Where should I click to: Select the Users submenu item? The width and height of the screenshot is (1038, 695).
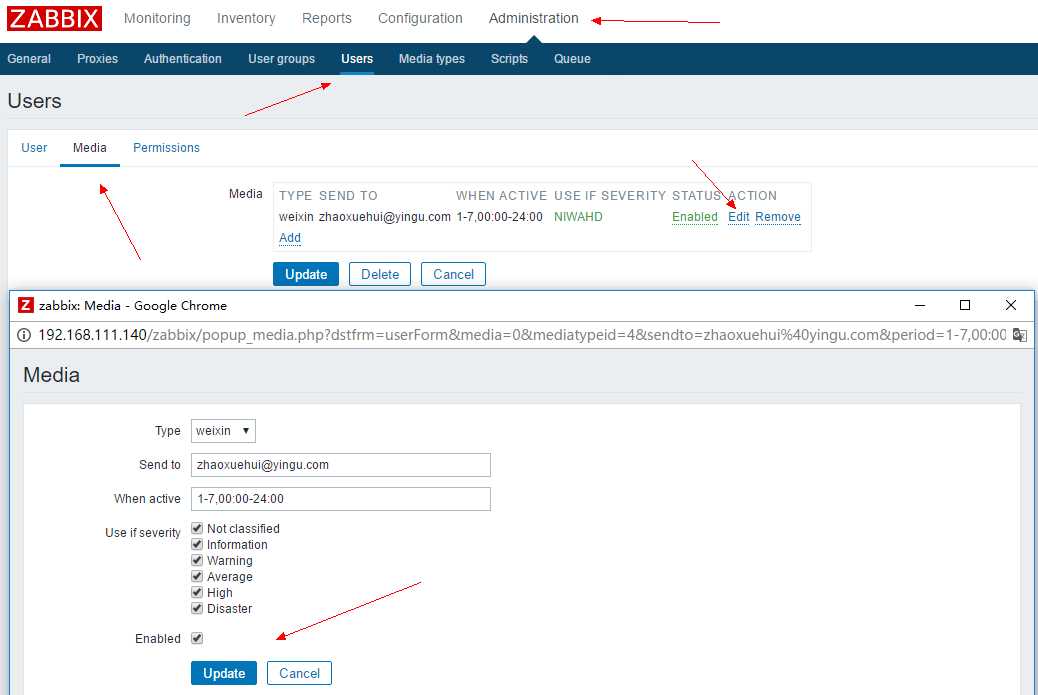(357, 59)
